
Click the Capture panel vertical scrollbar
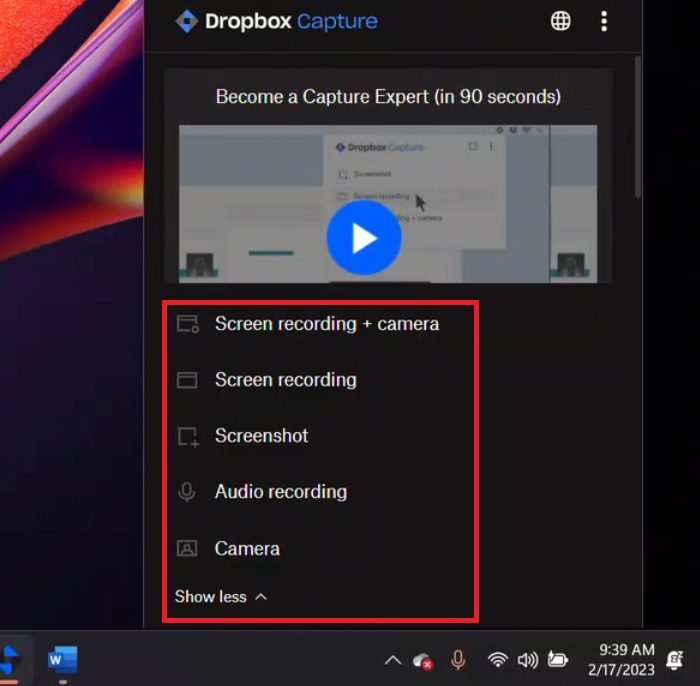[638, 126]
